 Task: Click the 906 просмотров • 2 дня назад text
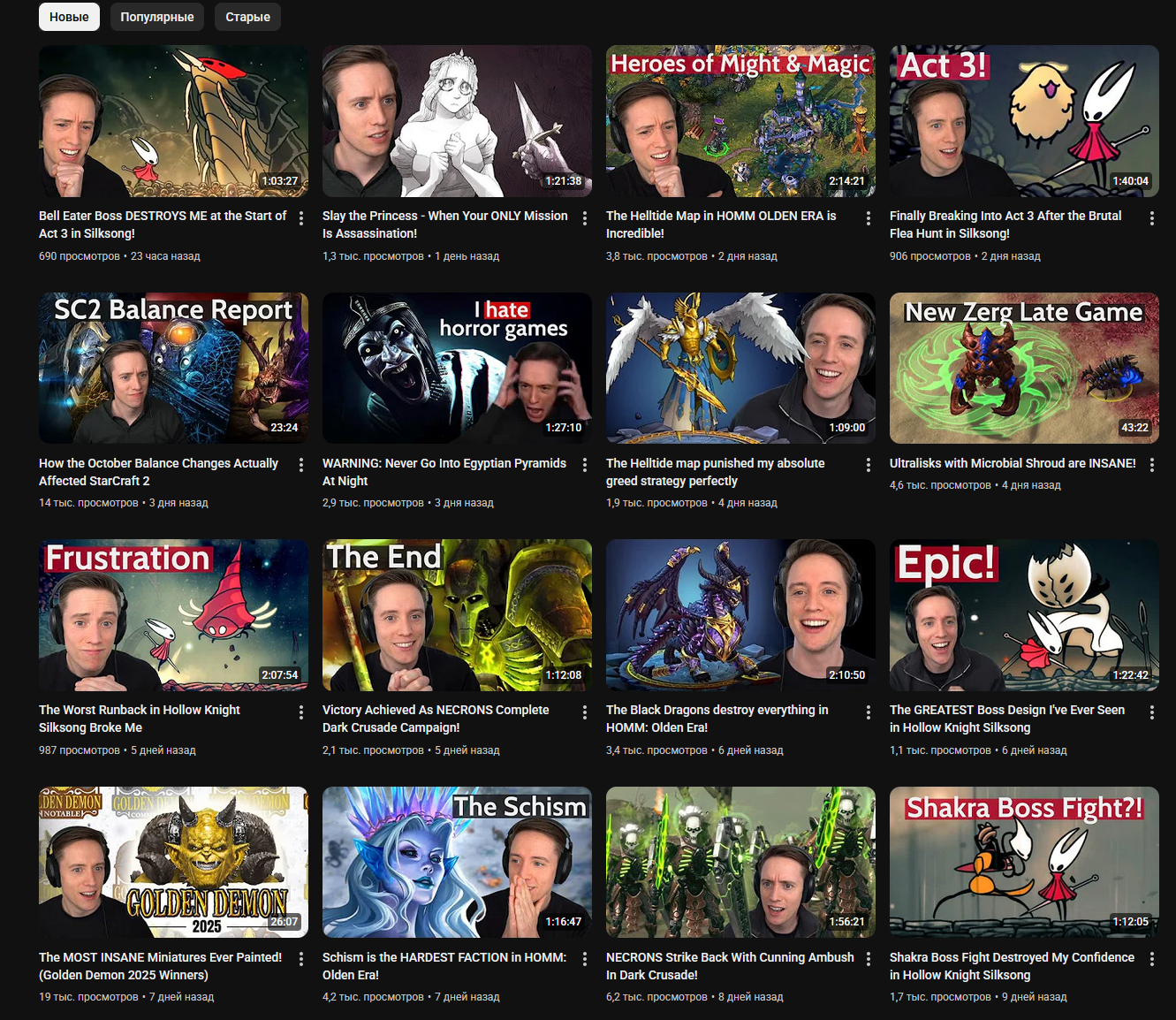coord(965,256)
